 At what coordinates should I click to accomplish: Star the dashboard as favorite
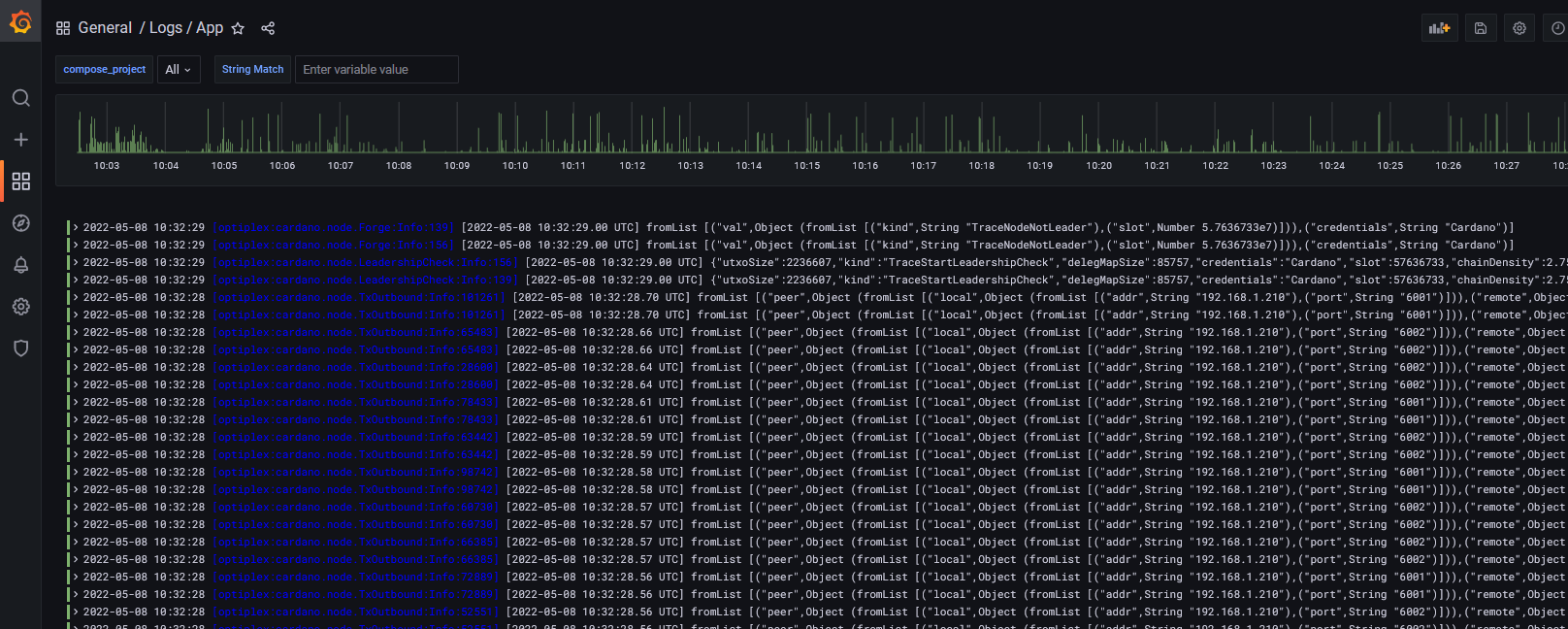click(x=238, y=28)
